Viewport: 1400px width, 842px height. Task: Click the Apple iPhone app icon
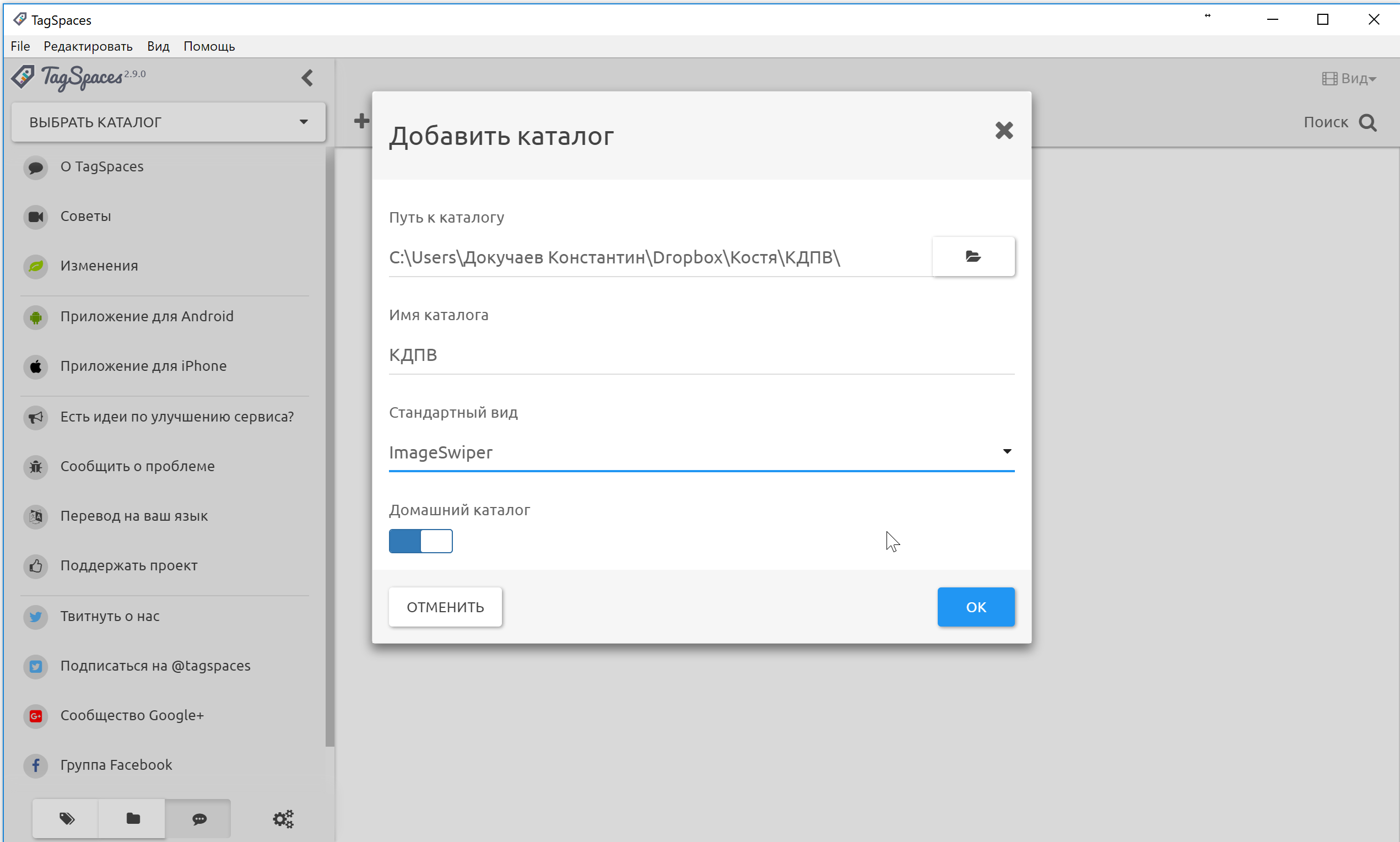(36, 366)
